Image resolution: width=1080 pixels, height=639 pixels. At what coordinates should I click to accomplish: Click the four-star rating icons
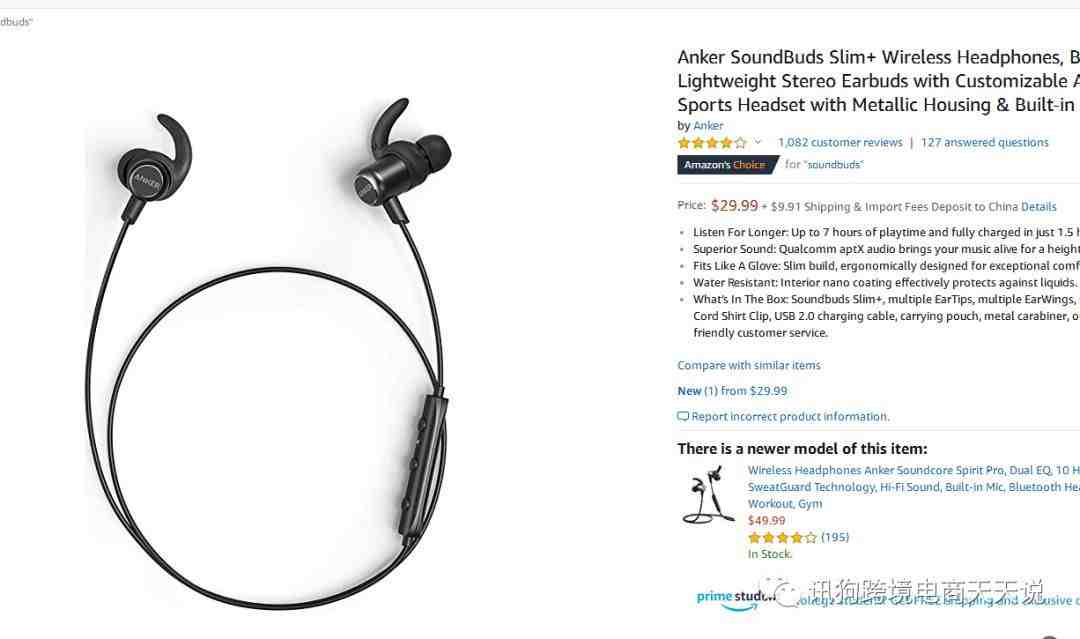click(712, 143)
